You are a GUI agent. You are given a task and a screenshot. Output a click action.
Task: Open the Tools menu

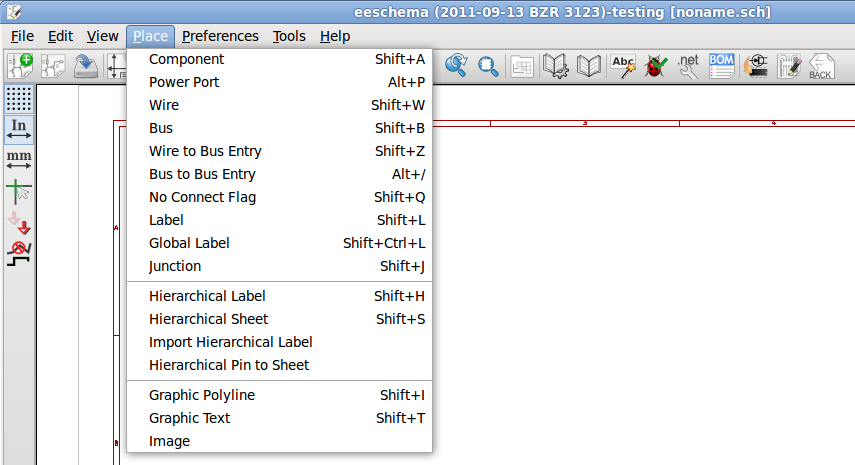click(x=289, y=36)
